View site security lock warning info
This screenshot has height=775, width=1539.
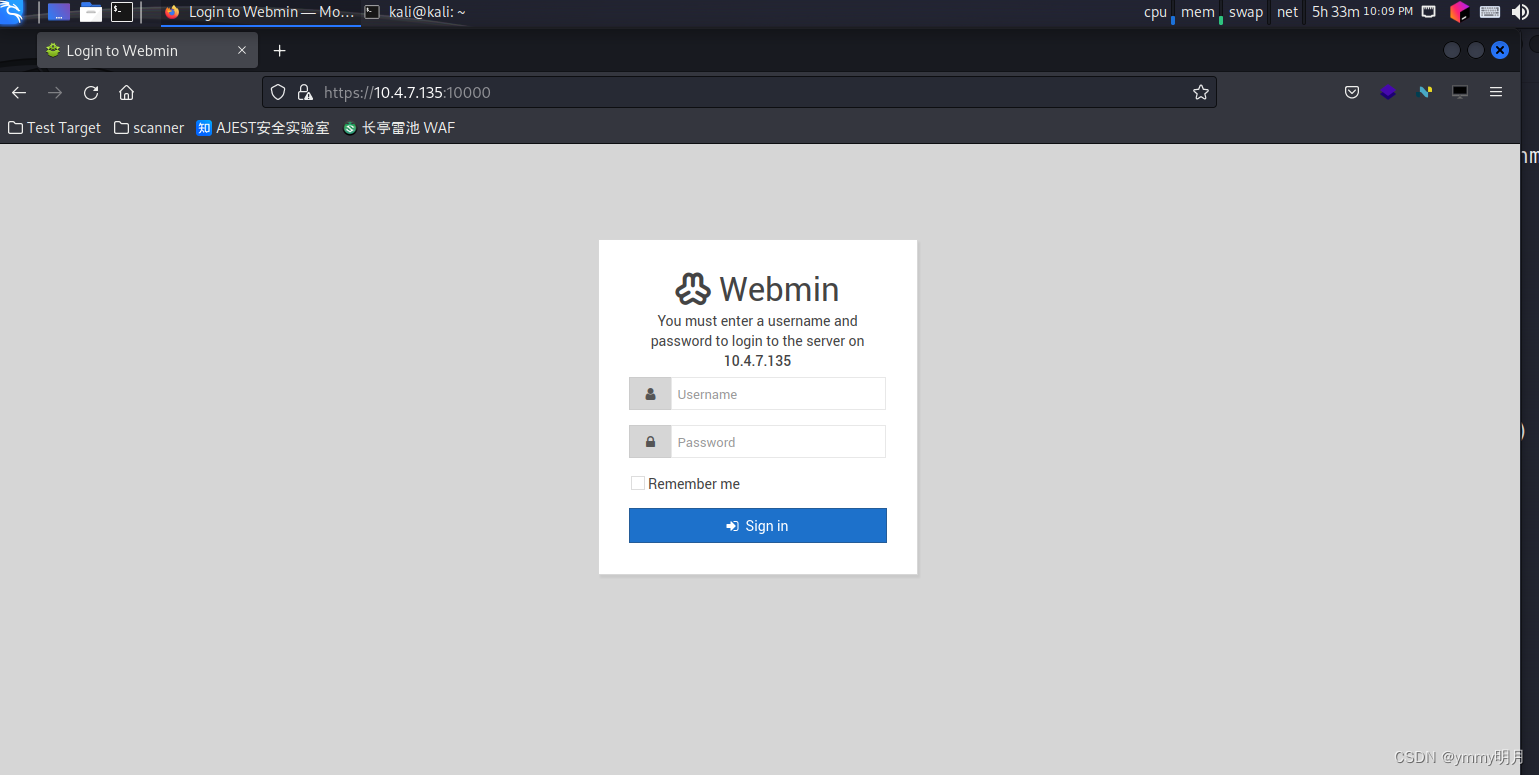click(x=305, y=92)
